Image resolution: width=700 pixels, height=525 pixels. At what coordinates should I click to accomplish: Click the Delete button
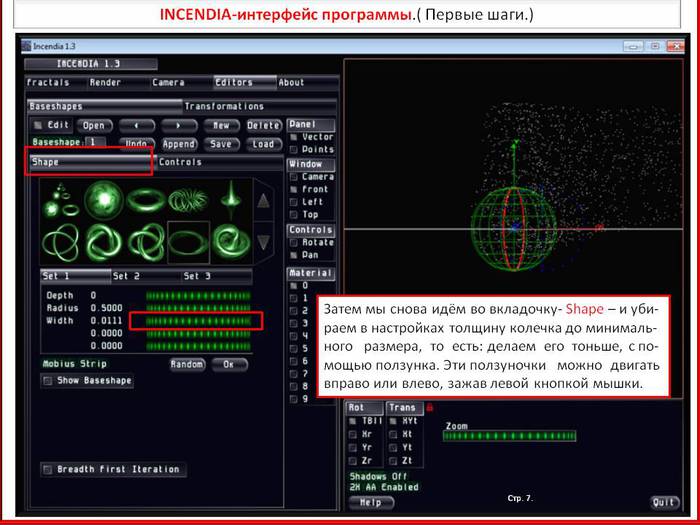click(264, 125)
